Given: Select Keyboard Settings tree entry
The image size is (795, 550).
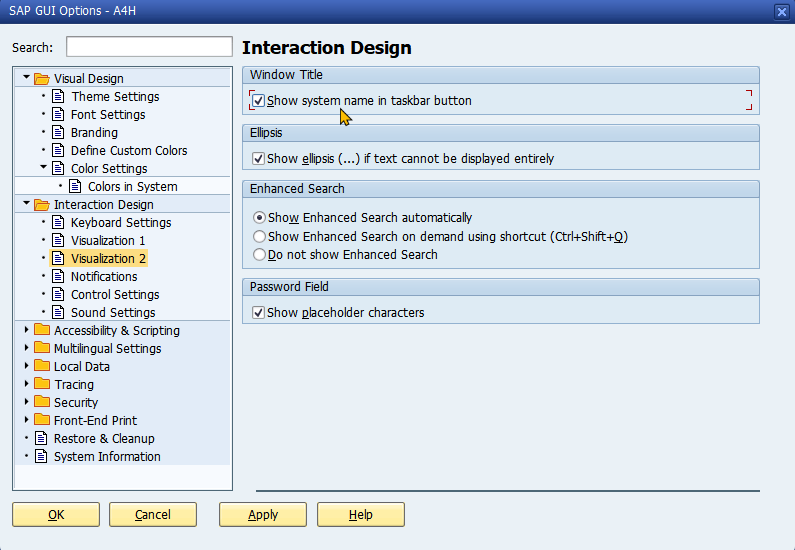Looking at the screenshot, I should [121, 223].
